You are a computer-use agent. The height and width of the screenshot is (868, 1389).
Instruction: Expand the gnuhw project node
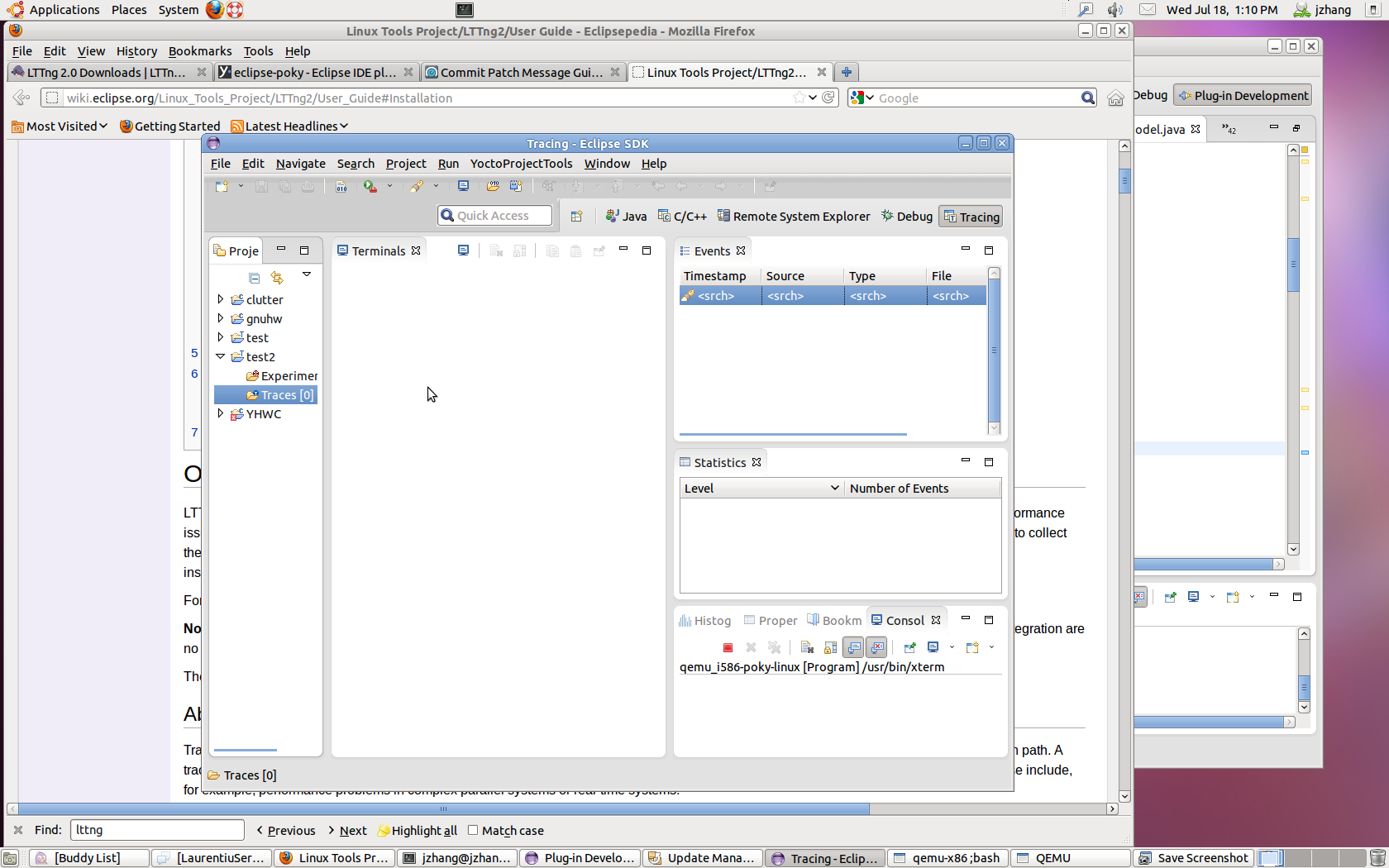(221, 318)
